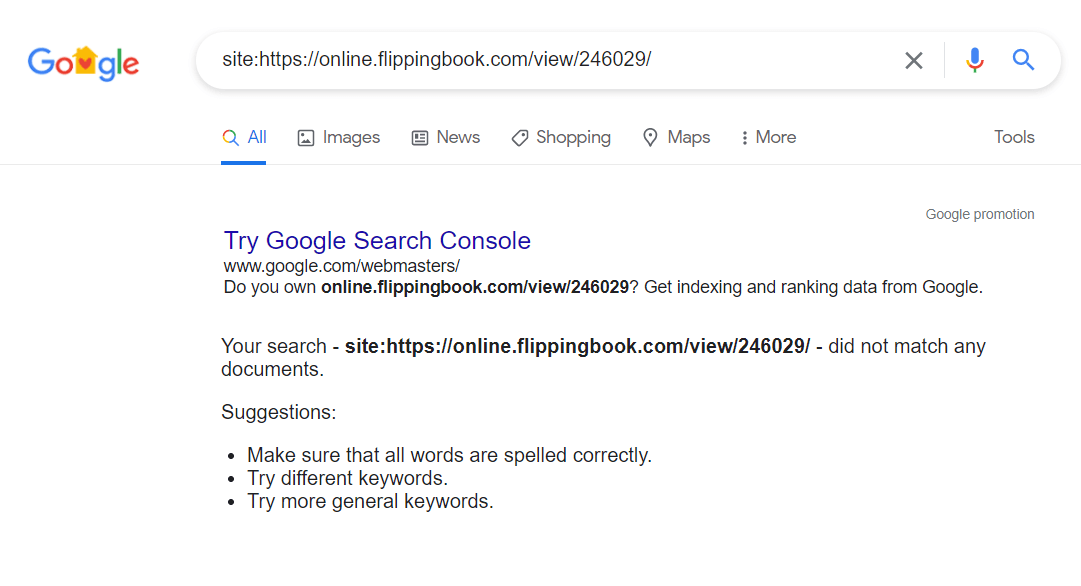Submit search with magnifying glass icon
The height and width of the screenshot is (586, 1081).
pos(1023,60)
